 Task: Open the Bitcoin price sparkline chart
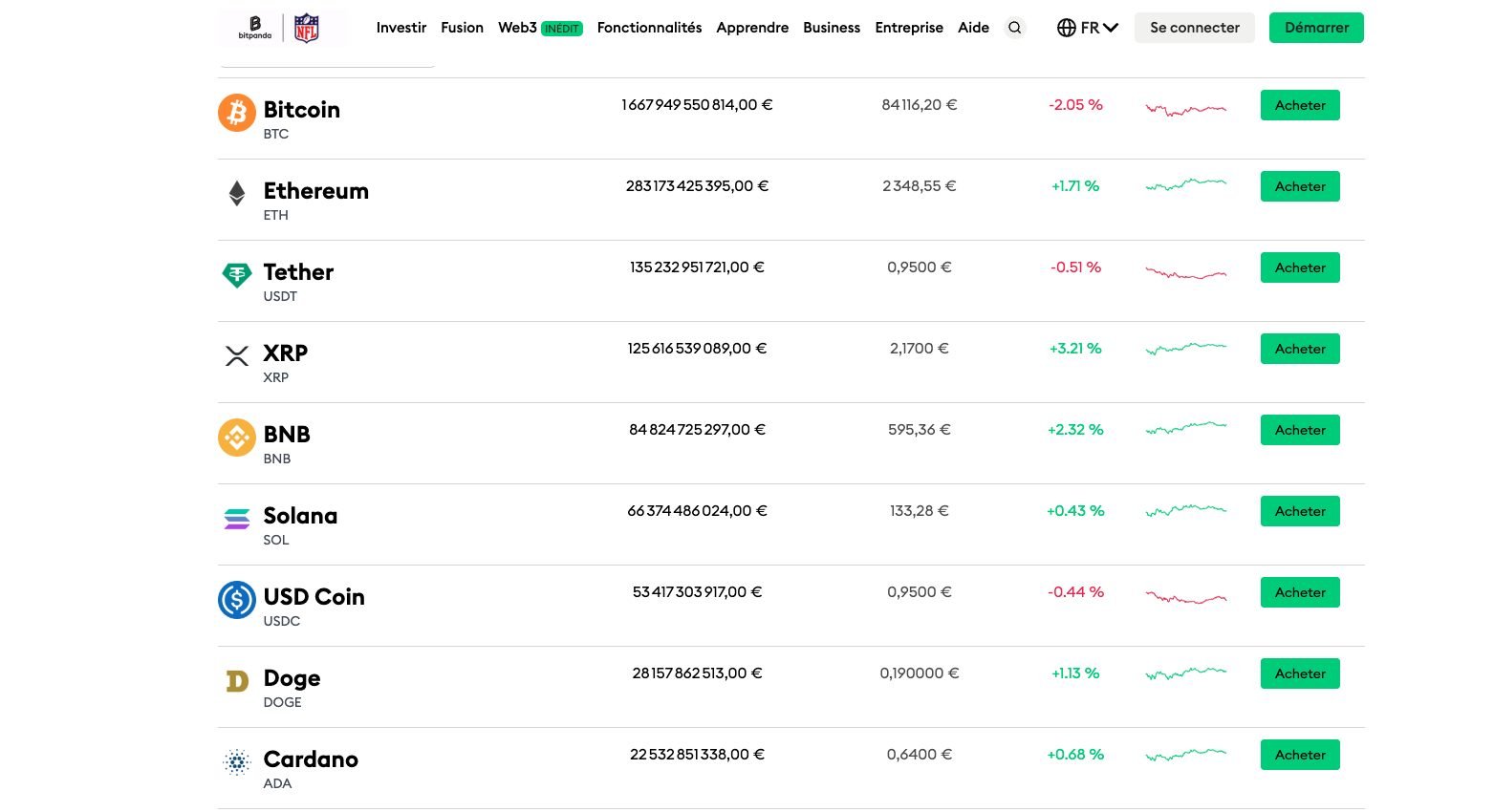1186,109
